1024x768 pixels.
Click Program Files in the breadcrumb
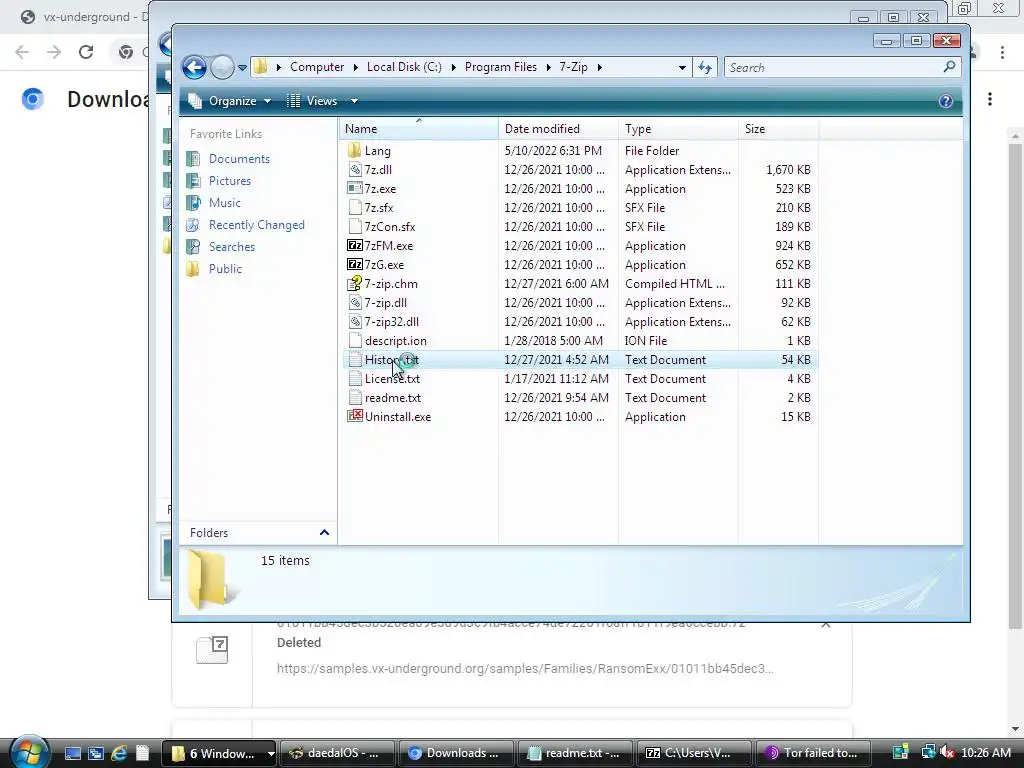click(x=501, y=67)
